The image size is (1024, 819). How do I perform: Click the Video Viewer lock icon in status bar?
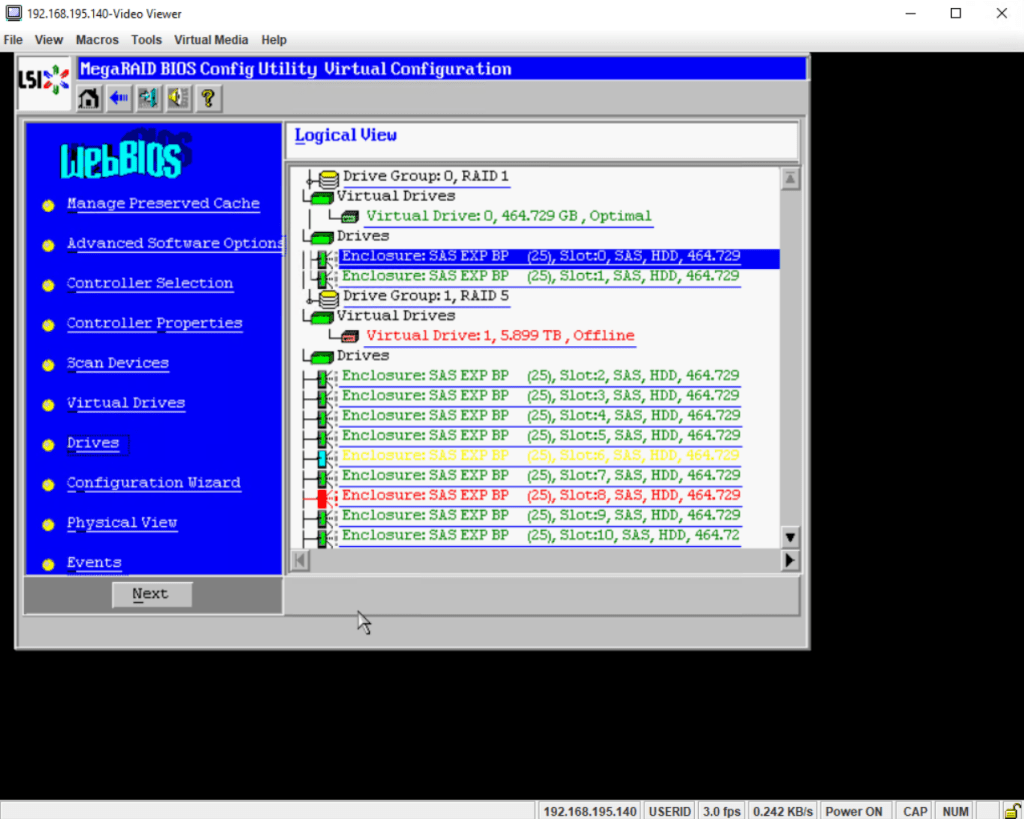[1012, 811]
